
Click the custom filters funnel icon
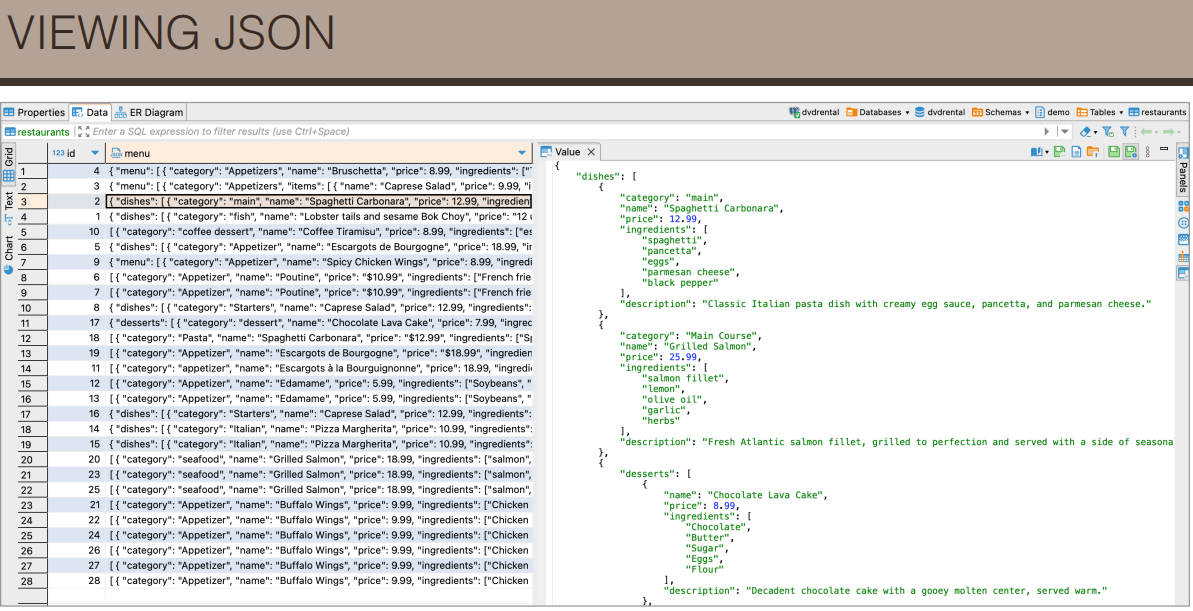coord(1125,132)
